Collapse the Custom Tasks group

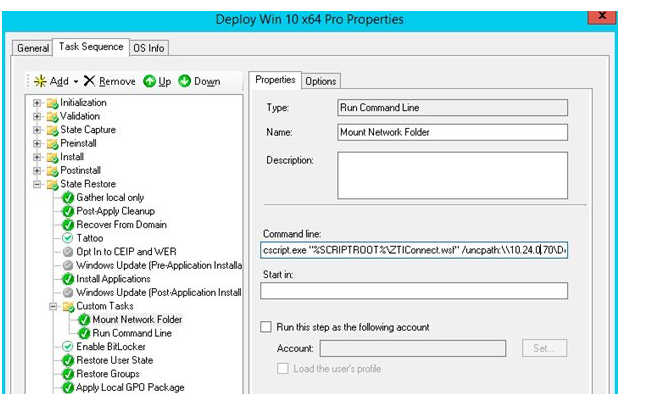click(x=53, y=306)
